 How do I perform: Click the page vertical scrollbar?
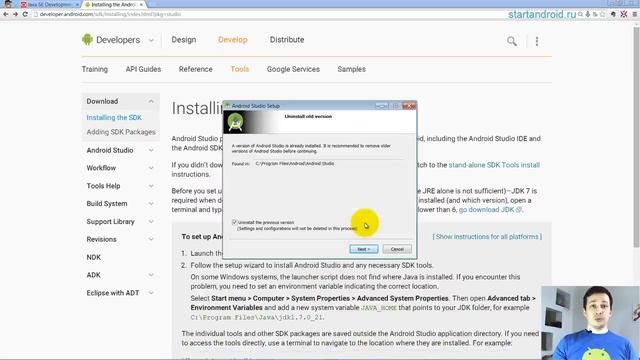(x=636, y=137)
